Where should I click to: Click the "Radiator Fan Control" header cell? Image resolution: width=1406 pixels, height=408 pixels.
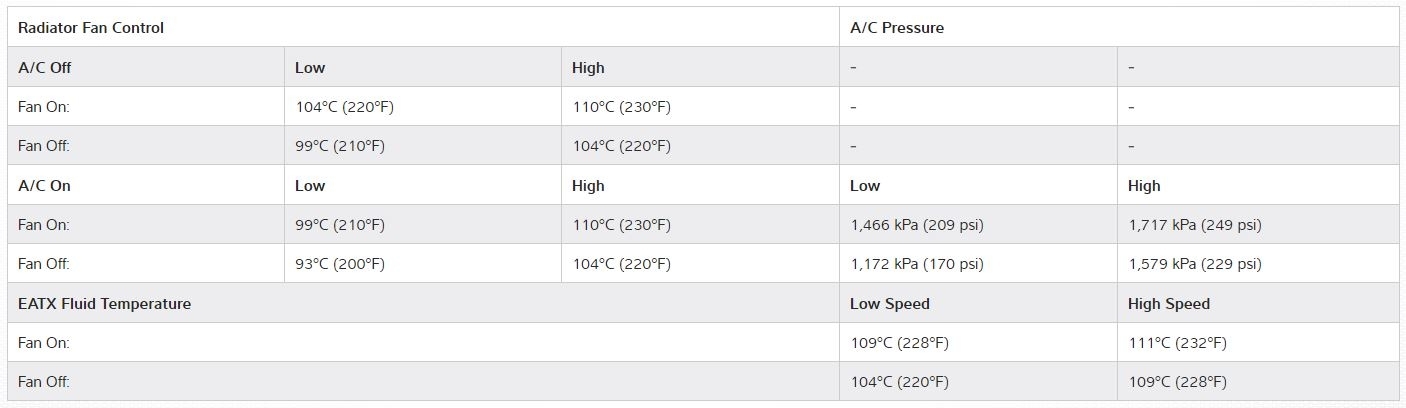pos(91,28)
